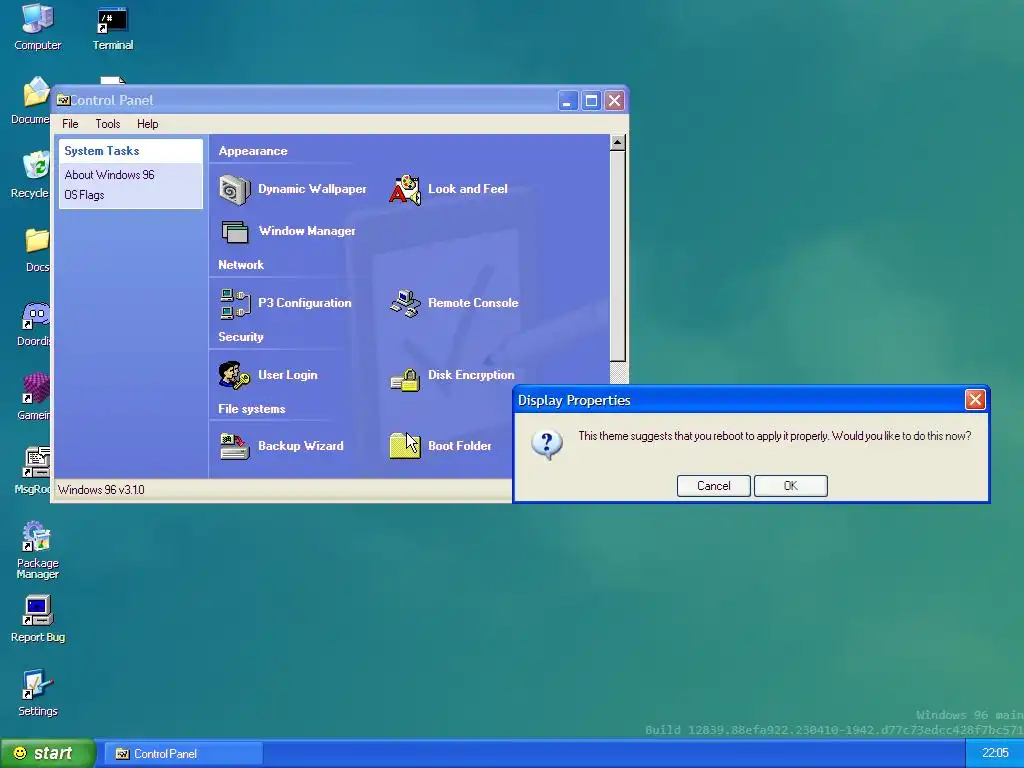Open the Help menu
The height and width of the screenshot is (768, 1024).
[x=148, y=124]
